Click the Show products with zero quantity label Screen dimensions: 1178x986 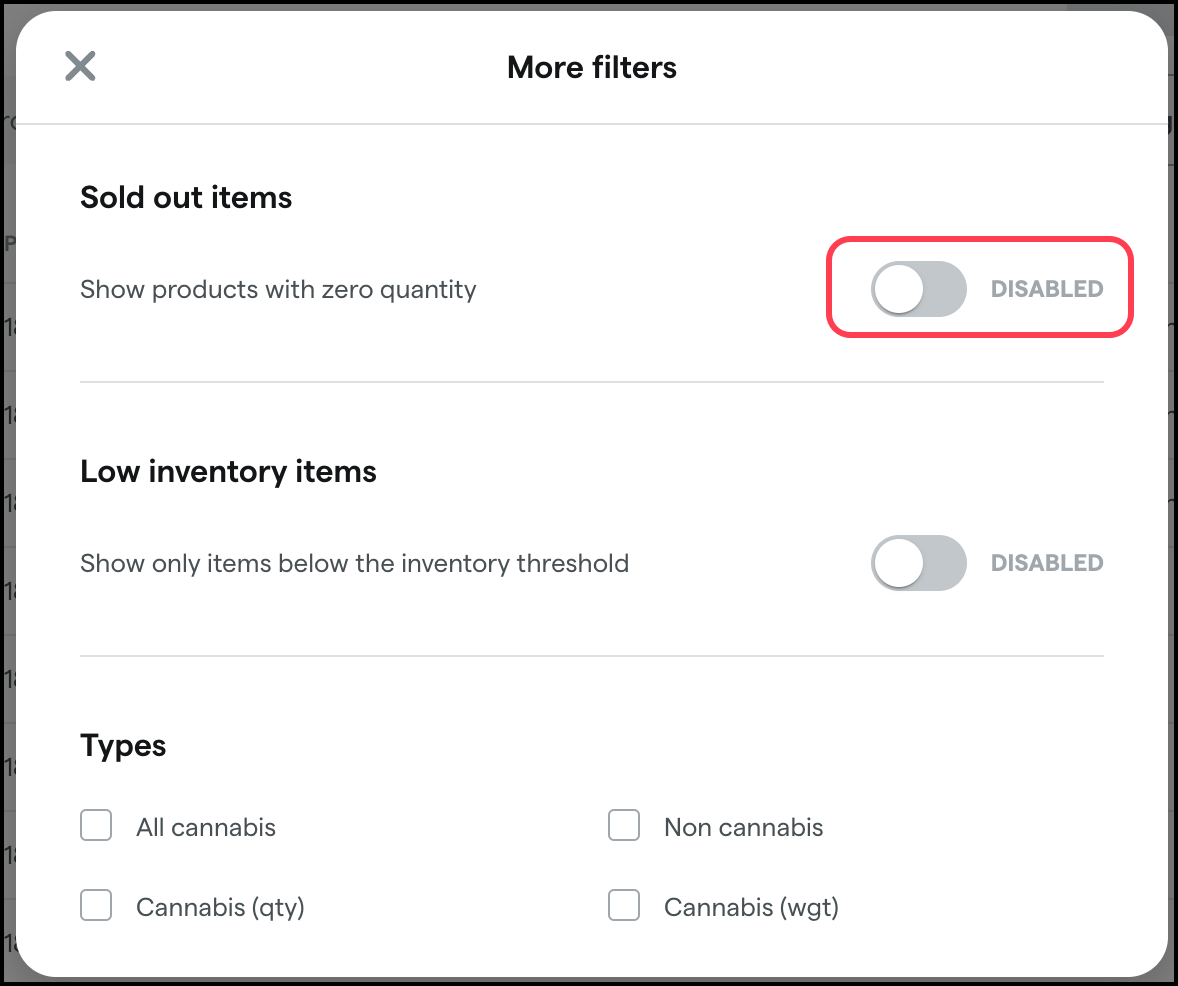[x=277, y=289]
